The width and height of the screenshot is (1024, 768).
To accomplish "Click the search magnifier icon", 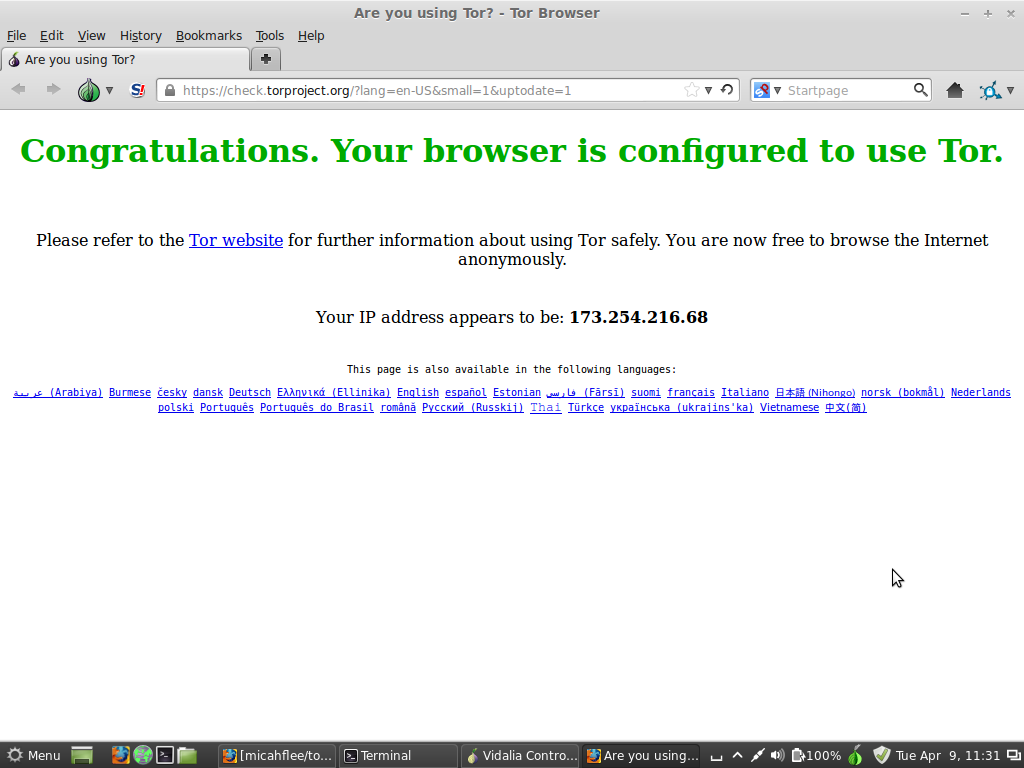I will point(919,90).
